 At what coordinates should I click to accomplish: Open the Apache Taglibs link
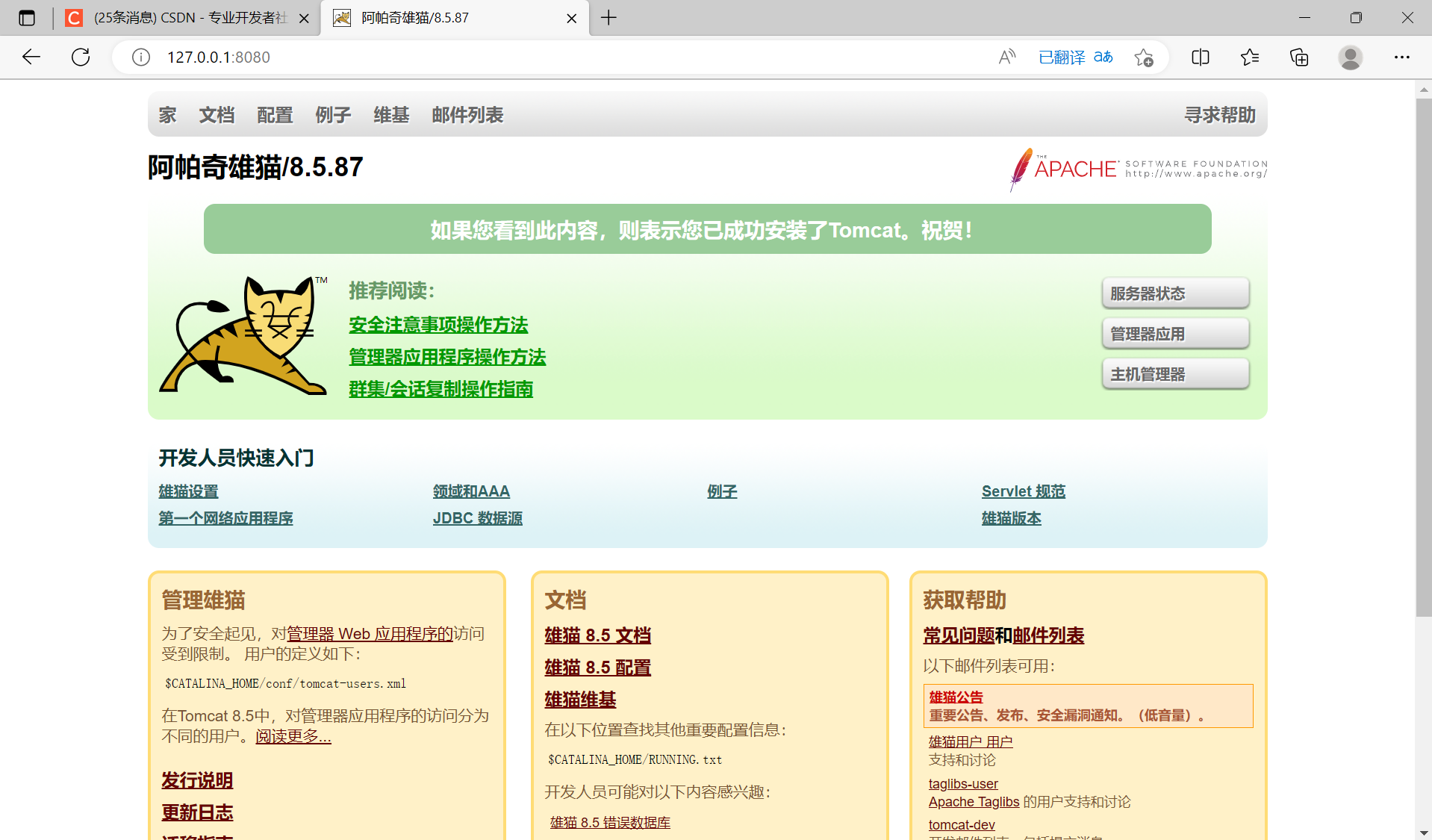(974, 802)
